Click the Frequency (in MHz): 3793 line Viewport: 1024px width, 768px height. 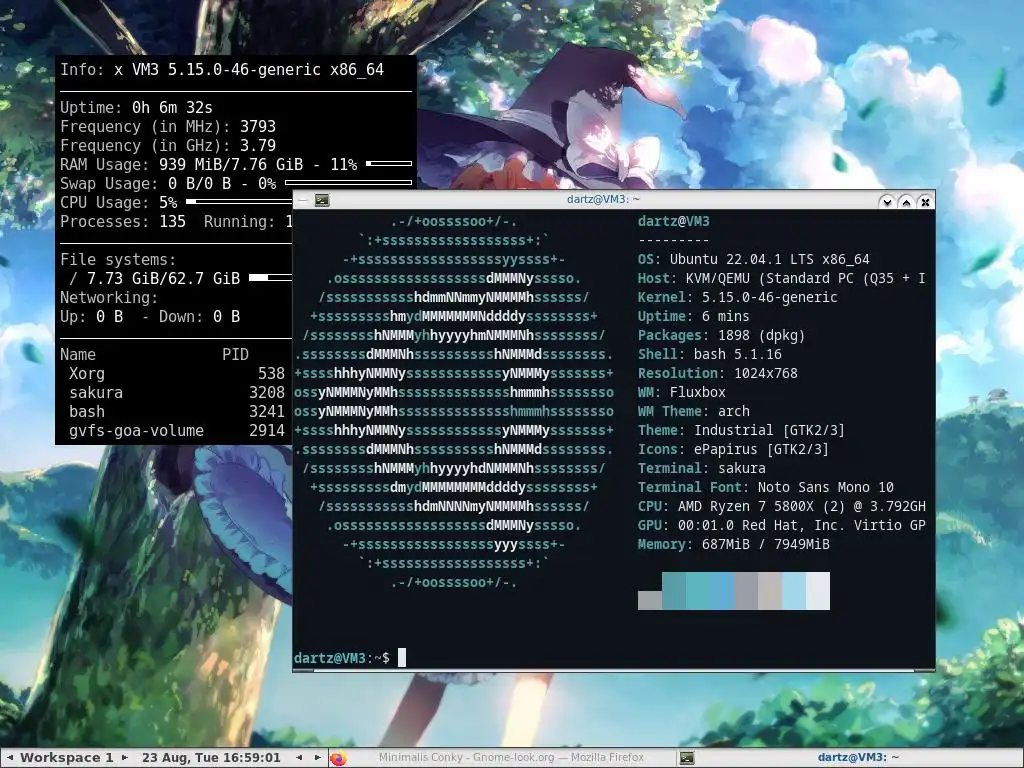point(168,126)
